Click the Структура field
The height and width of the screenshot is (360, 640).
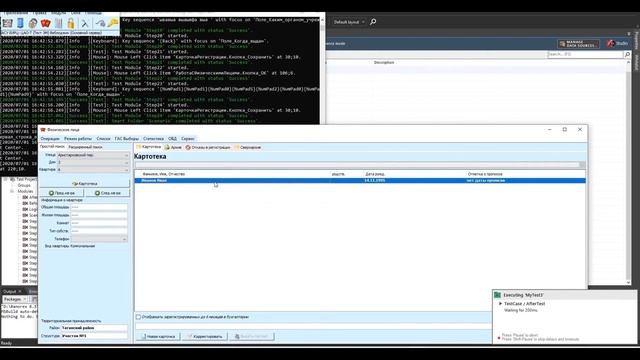(94, 336)
